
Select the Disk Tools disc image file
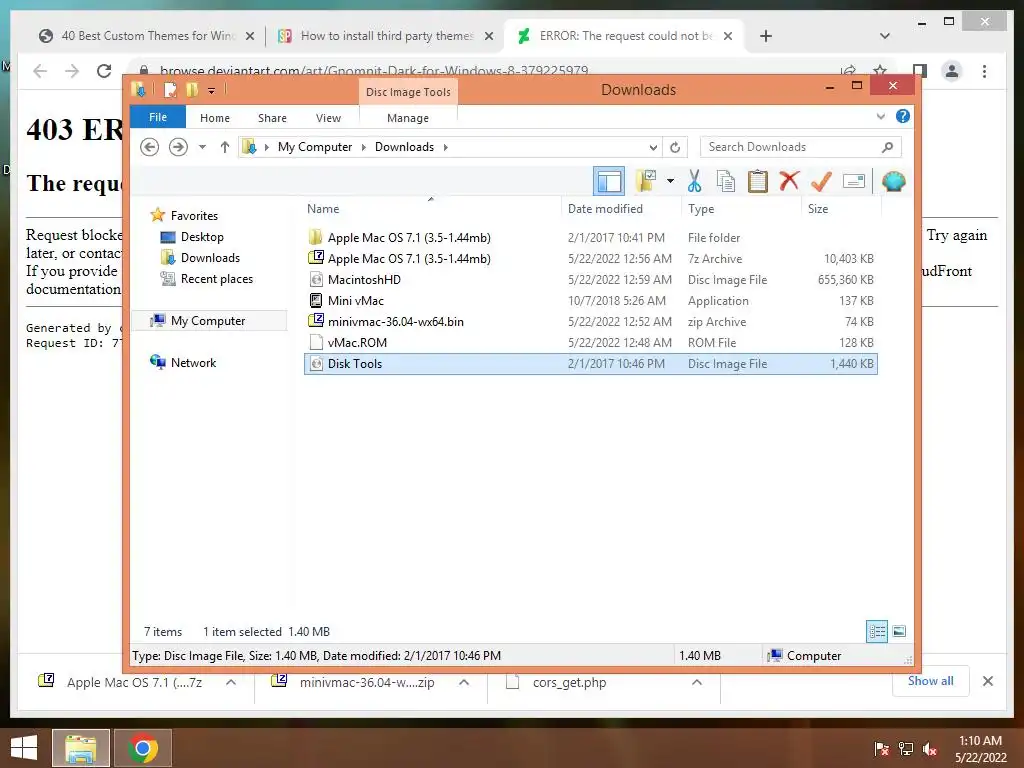(590, 364)
